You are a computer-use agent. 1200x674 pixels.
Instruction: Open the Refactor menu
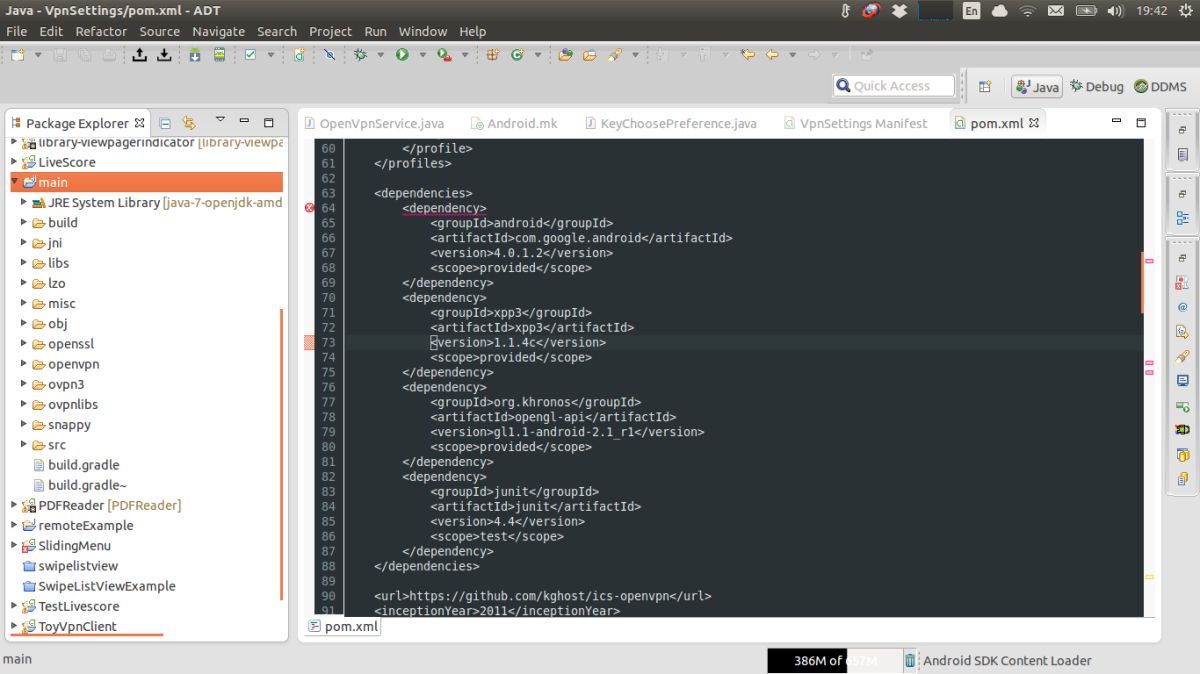click(101, 31)
